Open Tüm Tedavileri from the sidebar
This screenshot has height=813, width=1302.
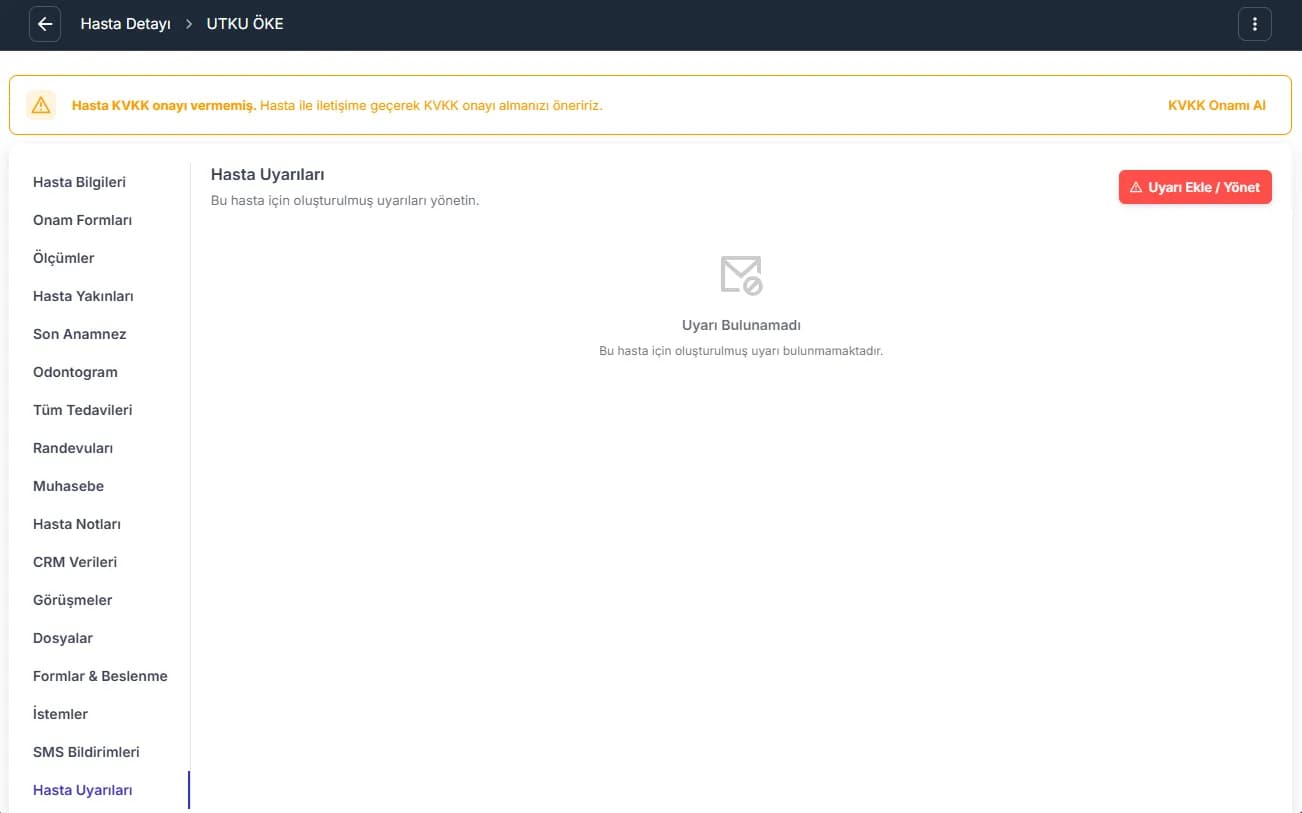click(82, 410)
